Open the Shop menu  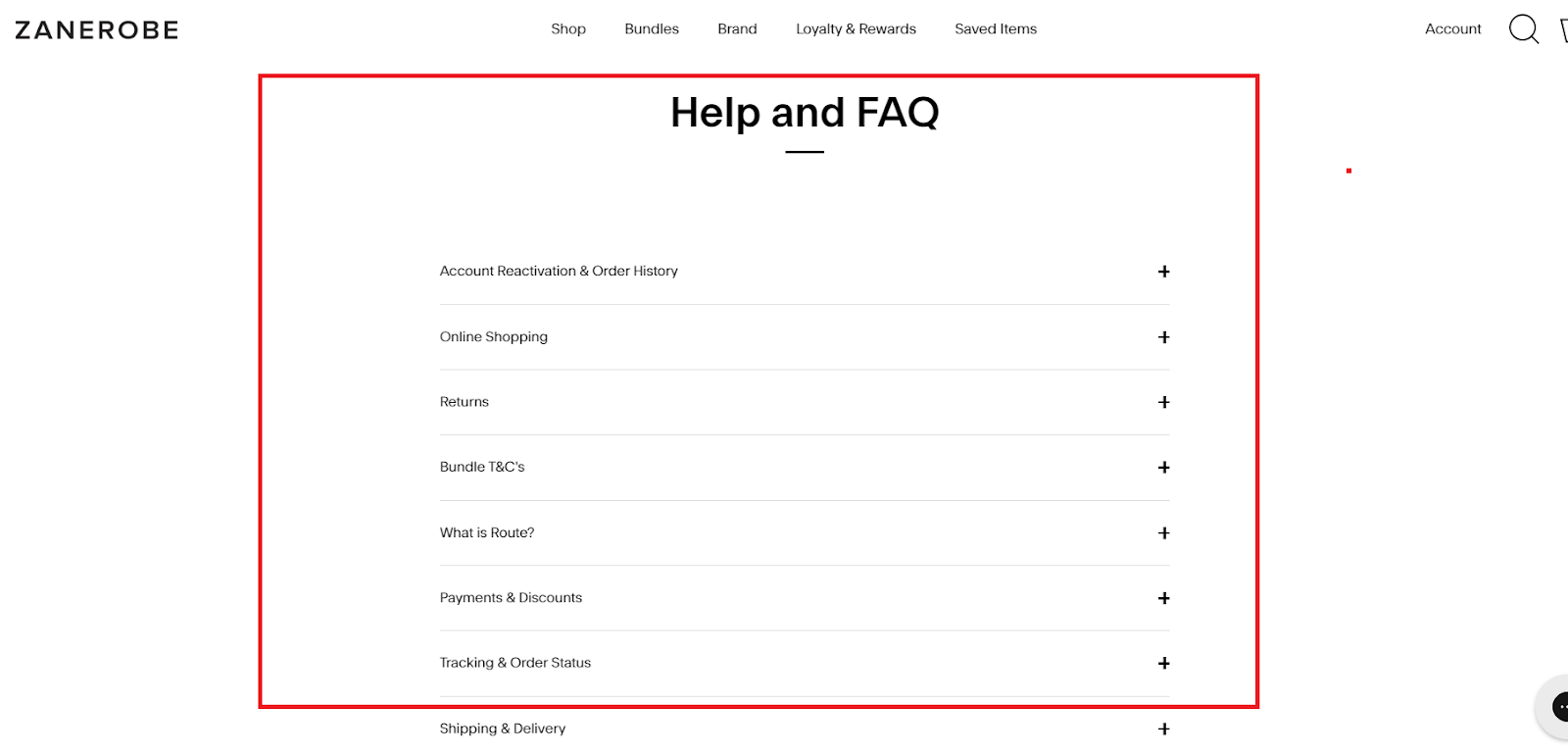pos(568,29)
